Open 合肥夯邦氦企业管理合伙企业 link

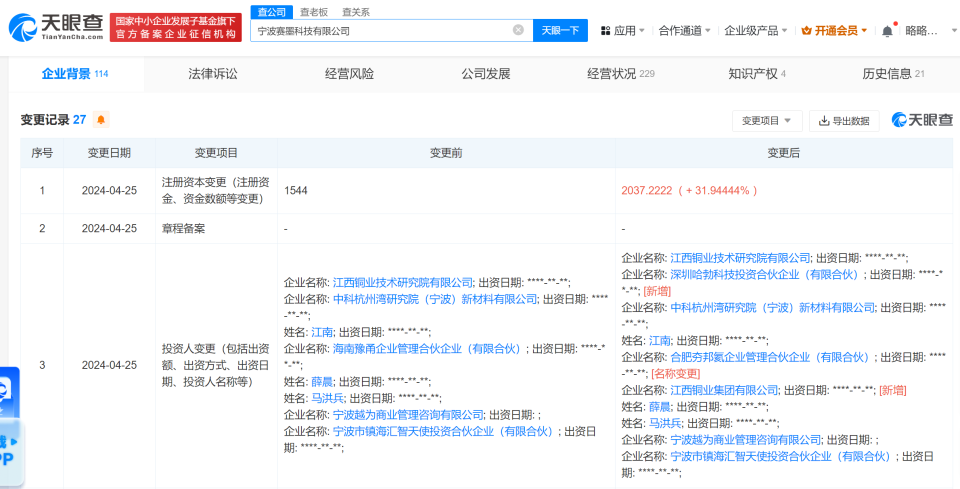pos(770,357)
